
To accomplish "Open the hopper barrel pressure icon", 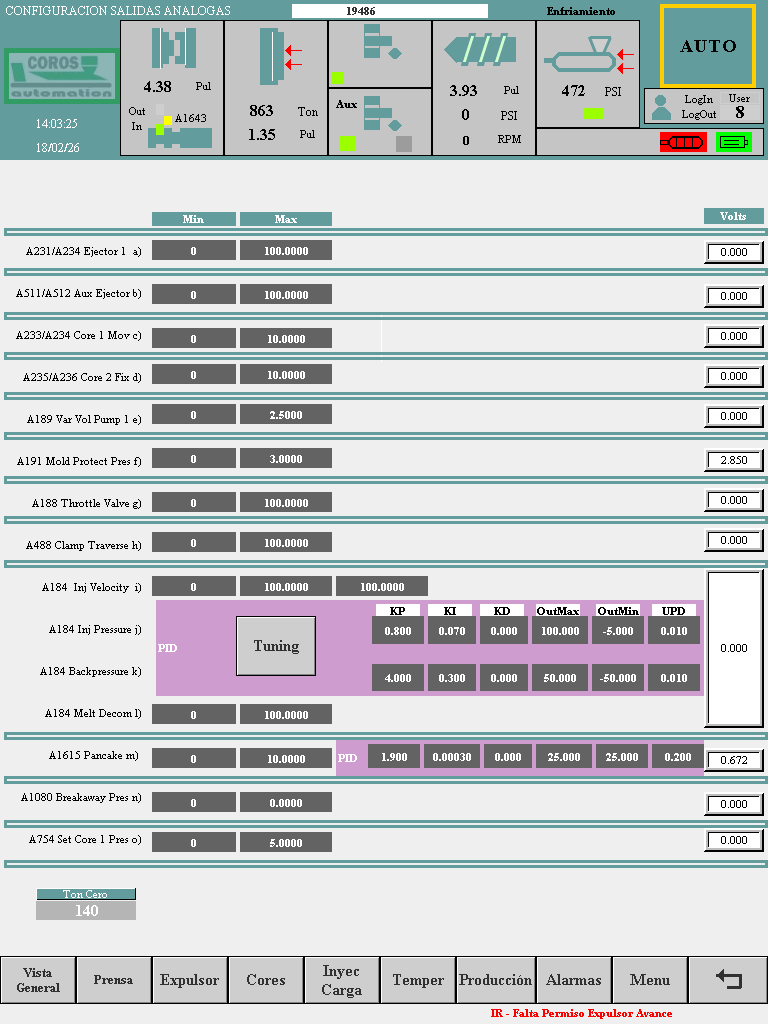I will click(588, 57).
